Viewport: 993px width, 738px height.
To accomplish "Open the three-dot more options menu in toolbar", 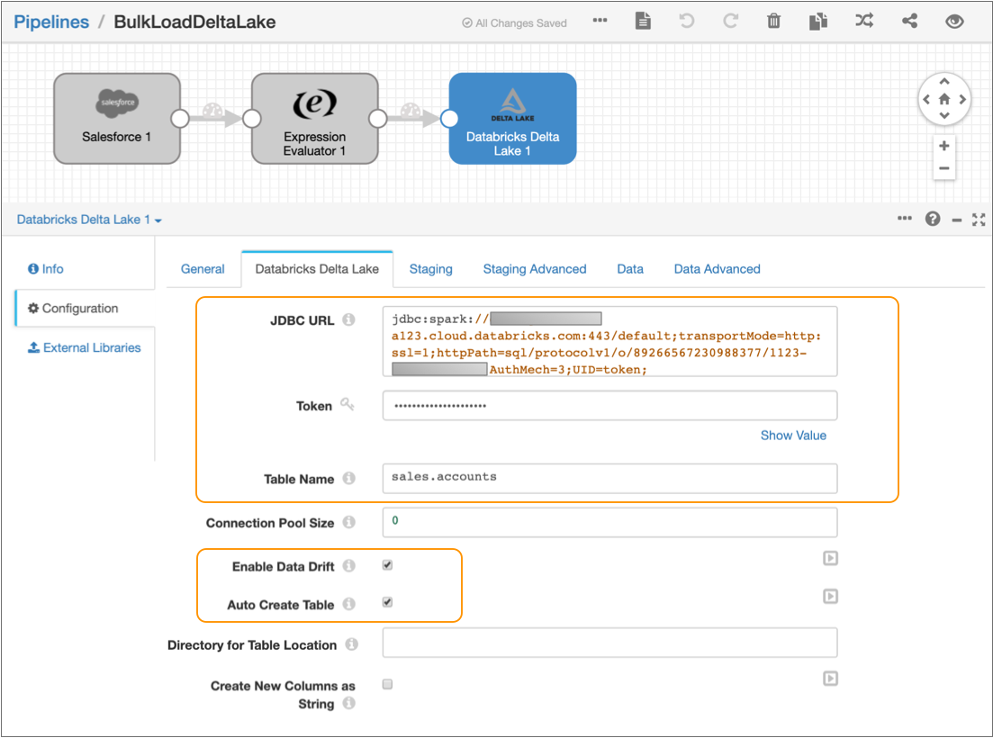I will pyautogui.click(x=600, y=21).
